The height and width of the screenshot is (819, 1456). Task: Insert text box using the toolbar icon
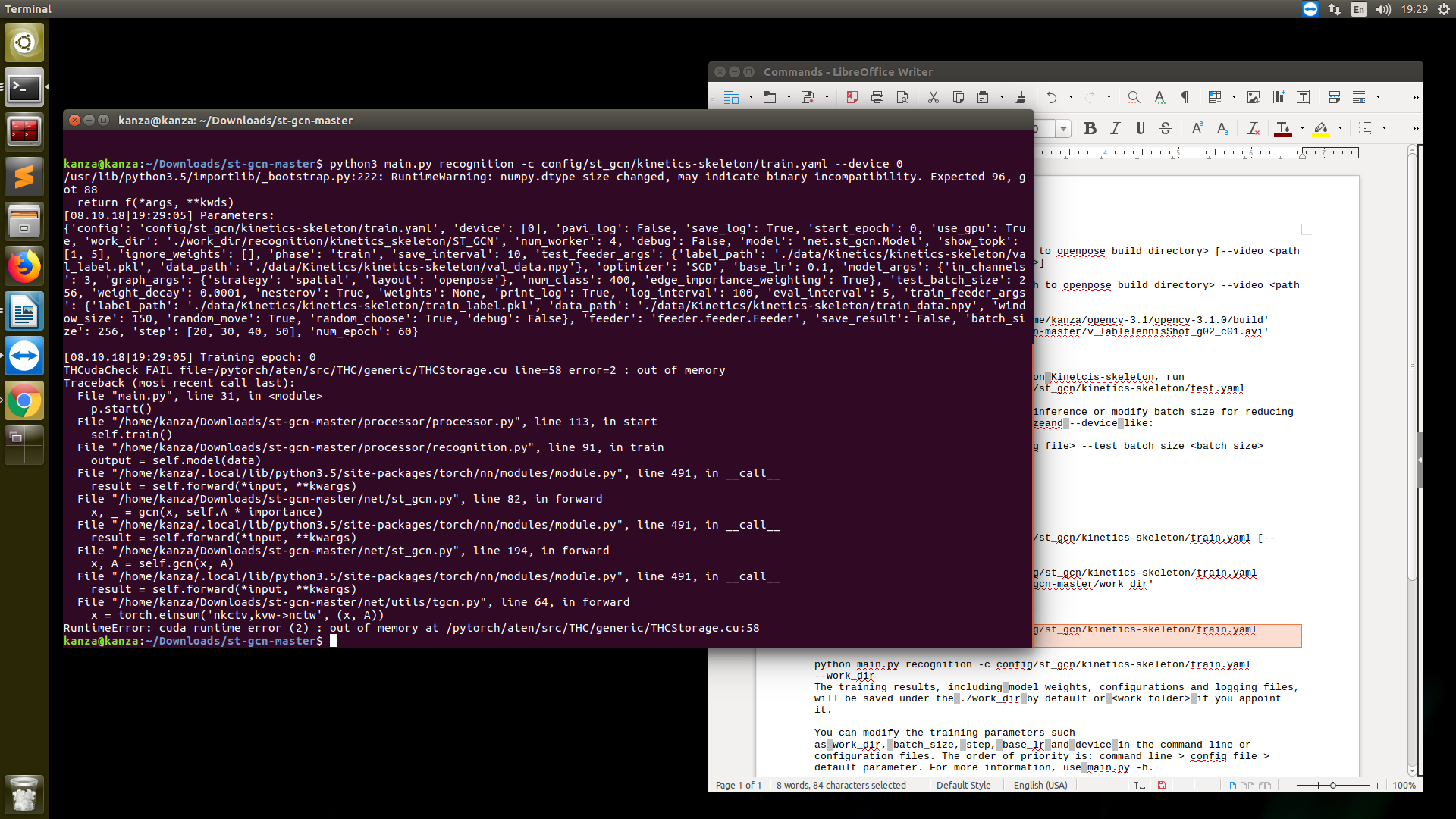pyautogui.click(x=1304, y=97)
